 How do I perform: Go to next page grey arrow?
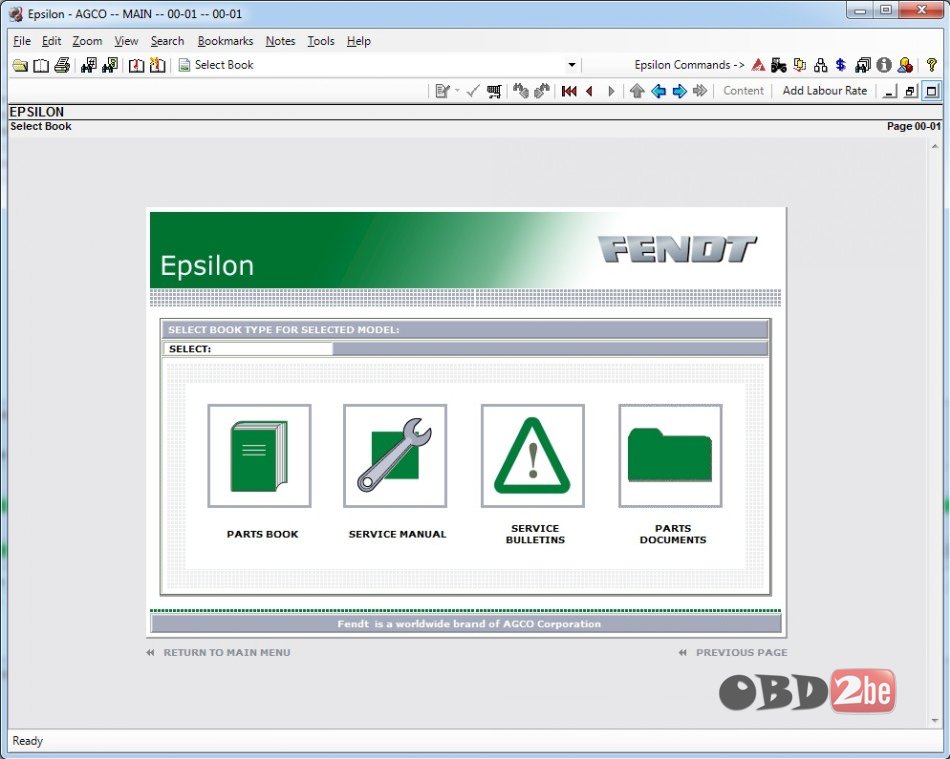(x=611, y=91)
